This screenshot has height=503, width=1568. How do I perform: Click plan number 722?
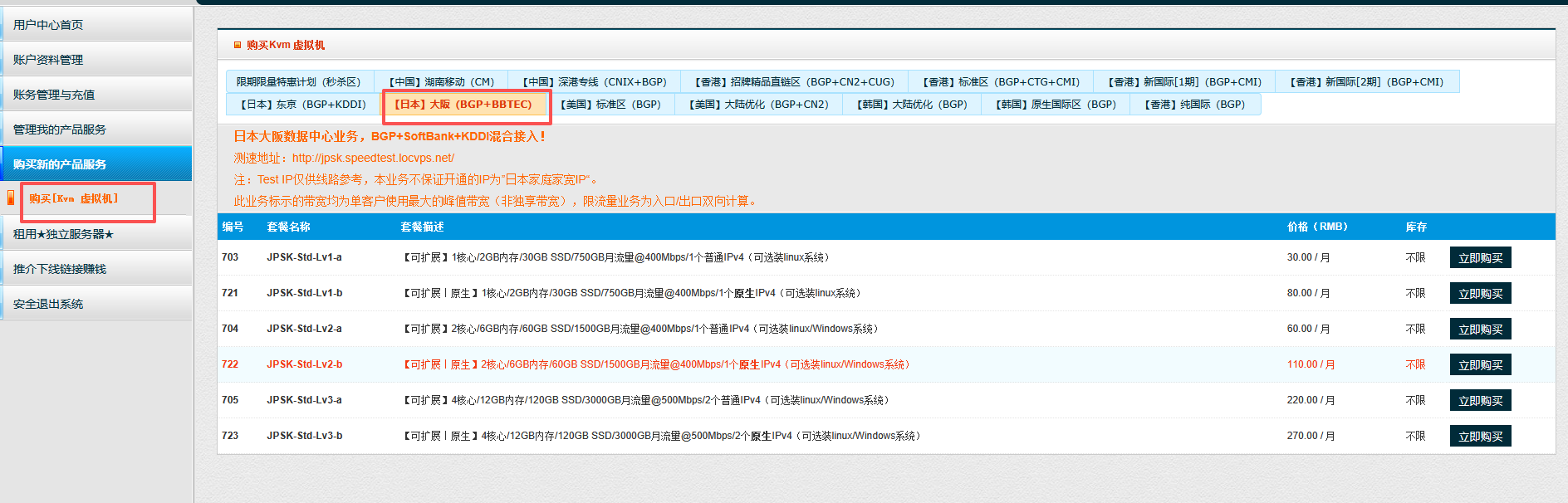tap(230, 364)
